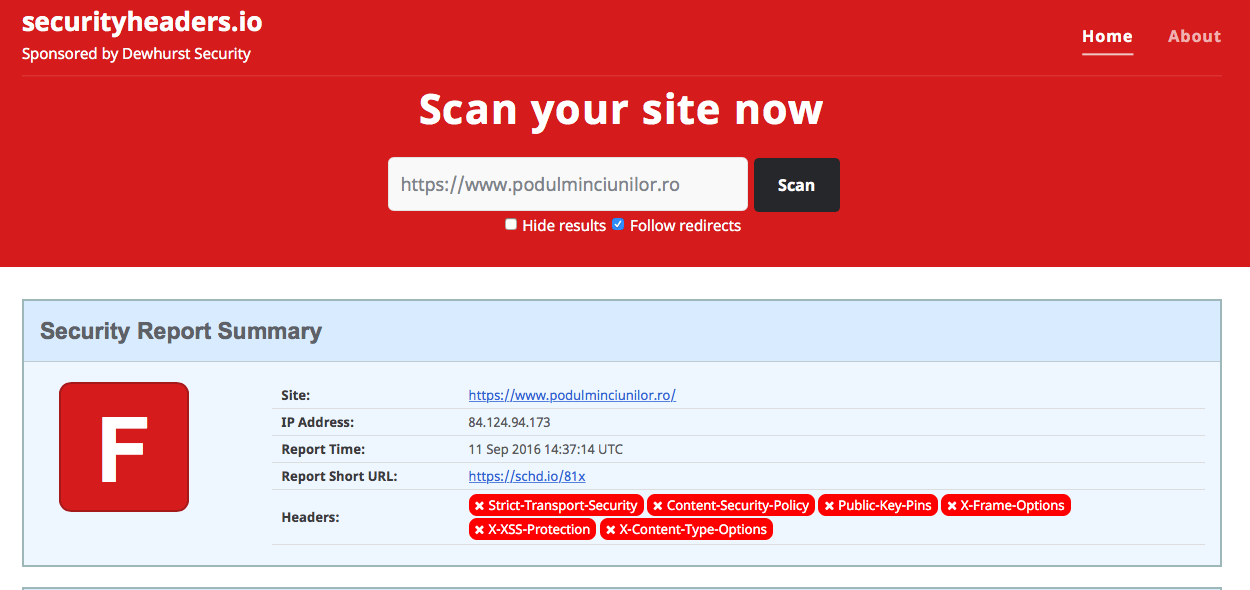The height and width of the screenshot is (590, 1250).
Task: Open the podulminciunilor.ro site link
Action: click(572, 395)
